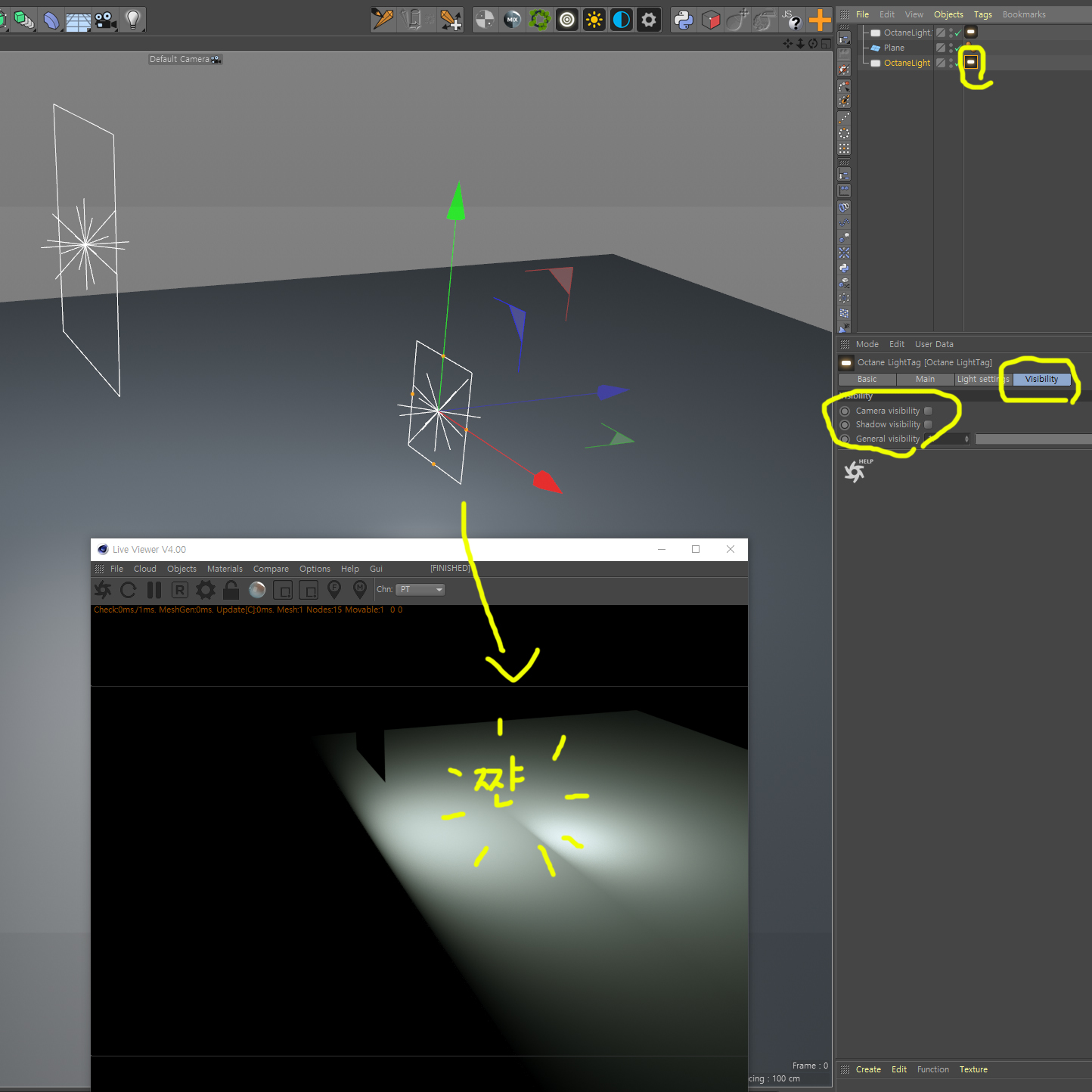1092x1092 pixels.
Task: Open the Chn channel dropdown showing PT
Action: [420, 590]
